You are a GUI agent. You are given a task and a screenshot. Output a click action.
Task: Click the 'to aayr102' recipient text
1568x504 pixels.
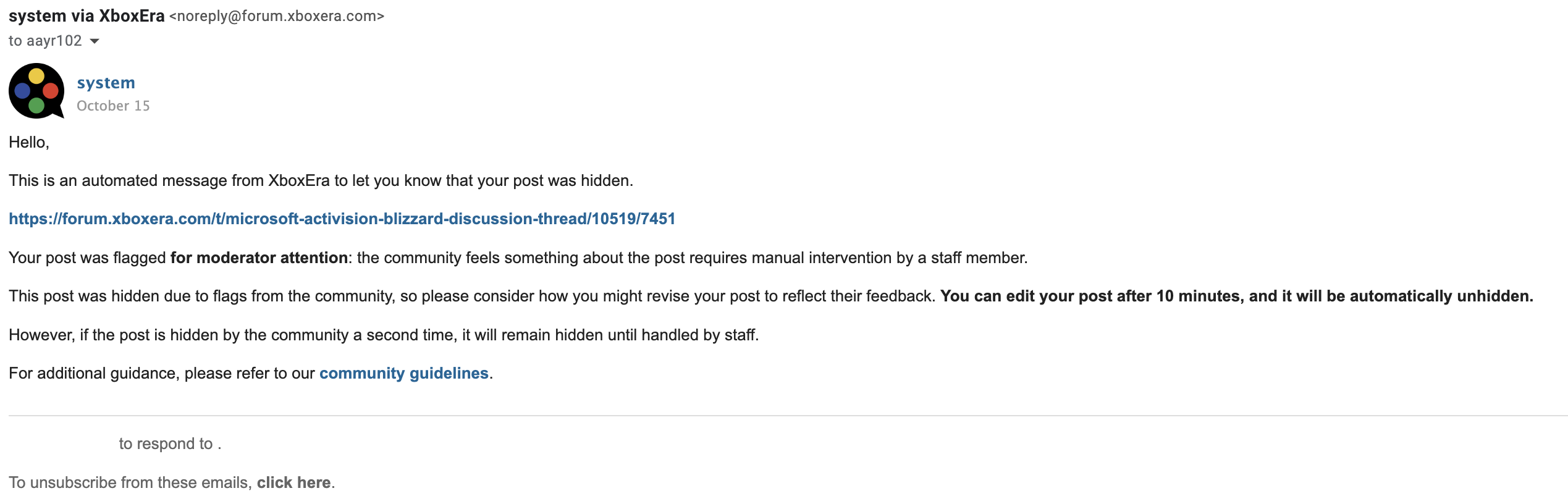coord(45,41)
